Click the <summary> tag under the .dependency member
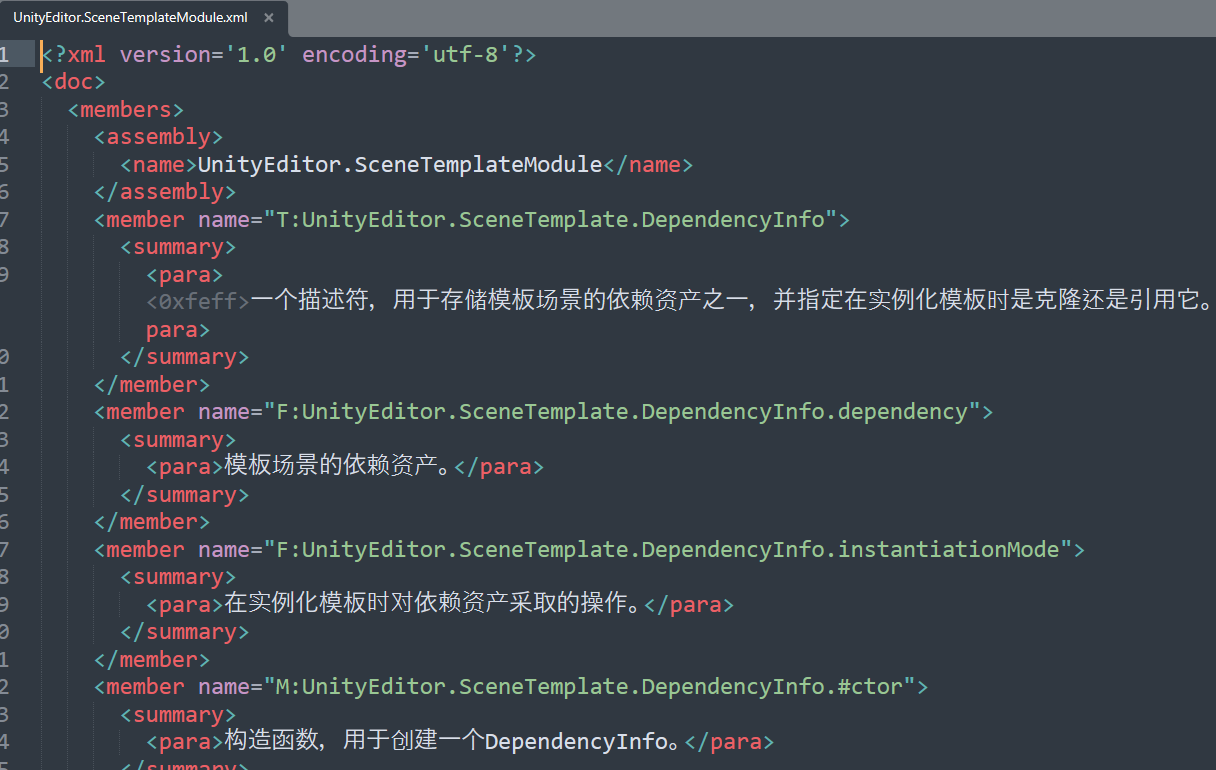Viewport: 1216px width, 770px height. tap(178, 440)
